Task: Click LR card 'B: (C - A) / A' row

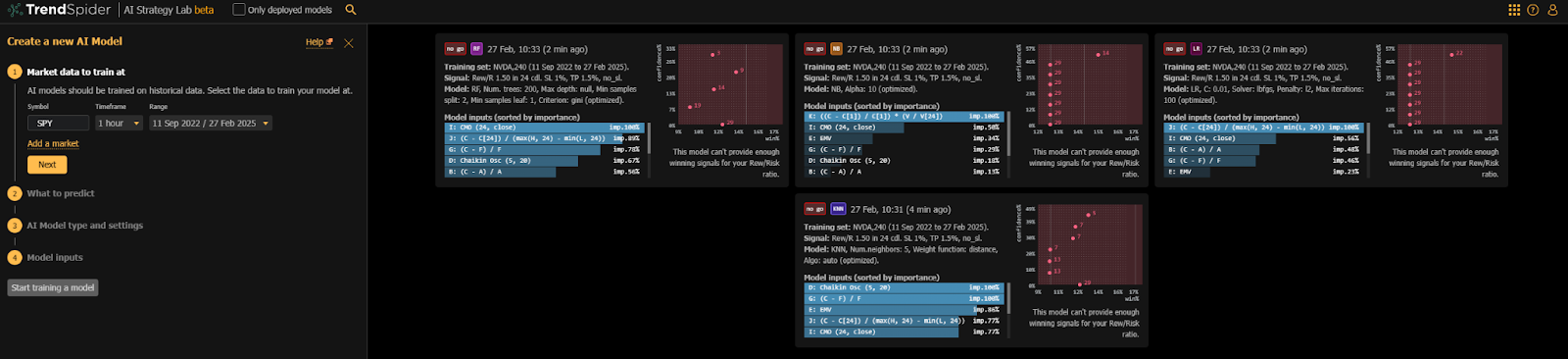Action: pos(1262,149)
